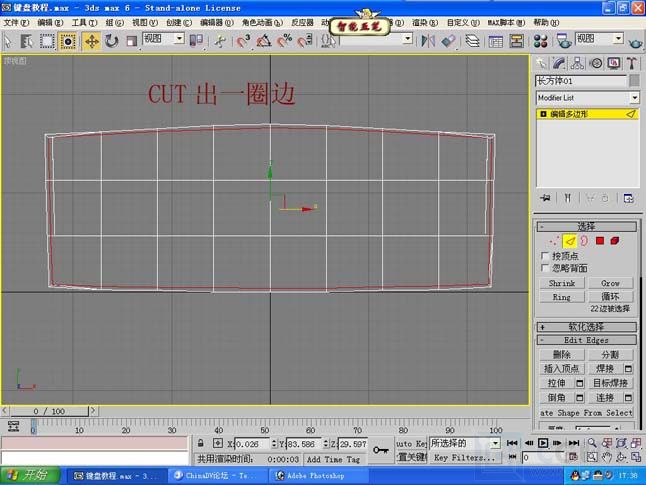Switch to the Create command panel tab
Image resolution: width=646 pixels, height=485 pixels.
coord(541,63)
